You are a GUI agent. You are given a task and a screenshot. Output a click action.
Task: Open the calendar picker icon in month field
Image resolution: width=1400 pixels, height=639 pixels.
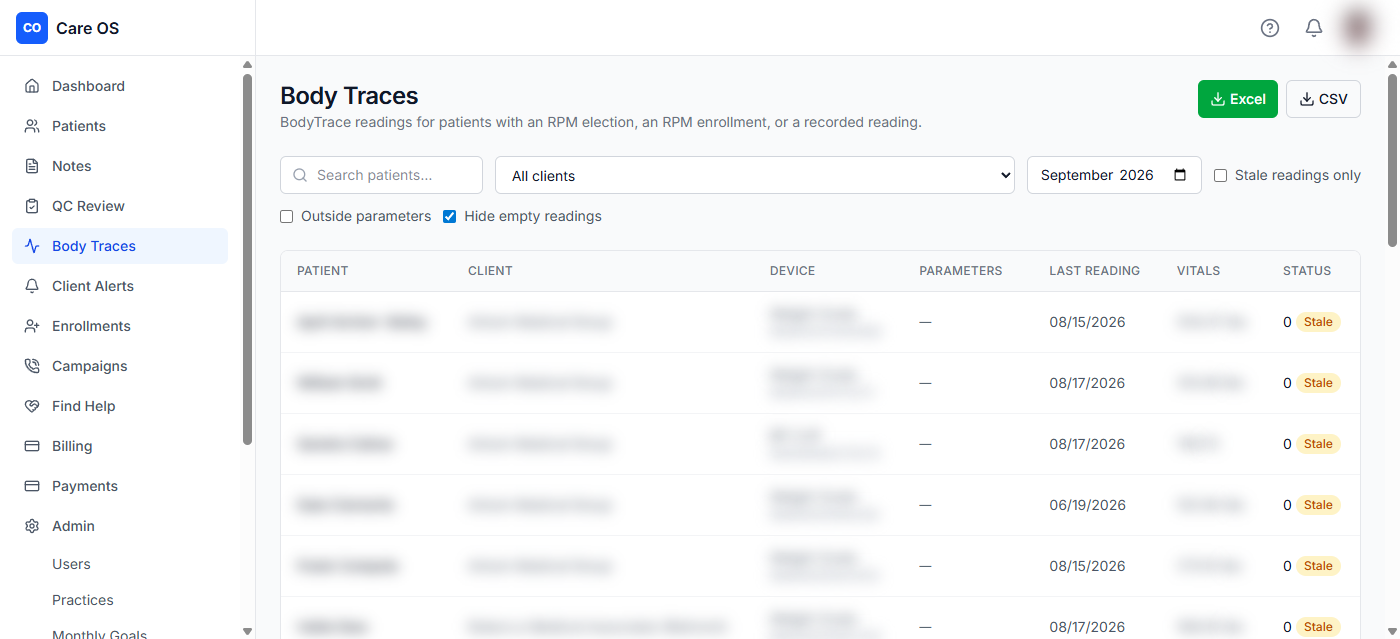1180,175
